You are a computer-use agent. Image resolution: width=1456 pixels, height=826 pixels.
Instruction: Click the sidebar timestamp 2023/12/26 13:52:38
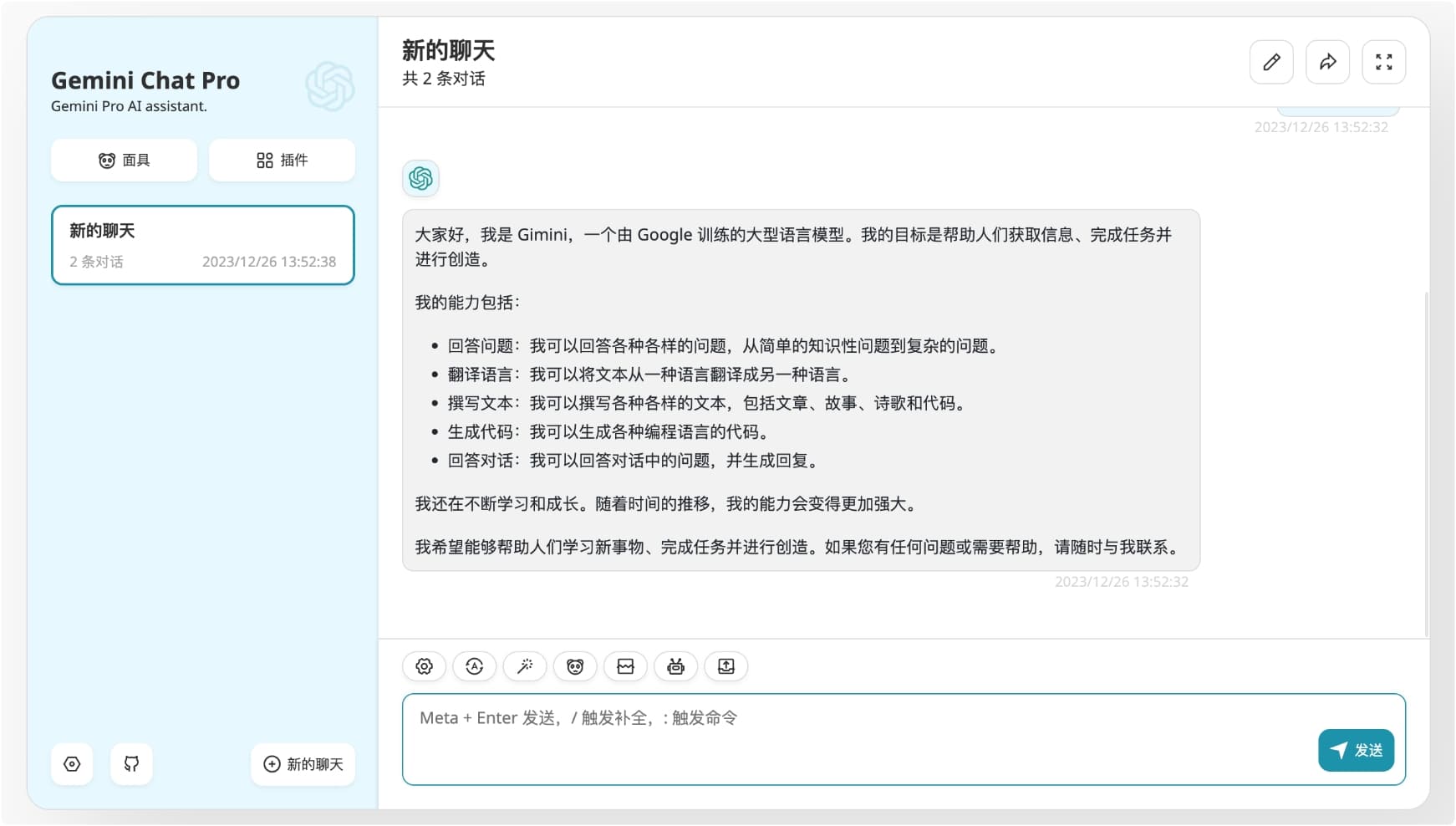[x=269, y=262]
